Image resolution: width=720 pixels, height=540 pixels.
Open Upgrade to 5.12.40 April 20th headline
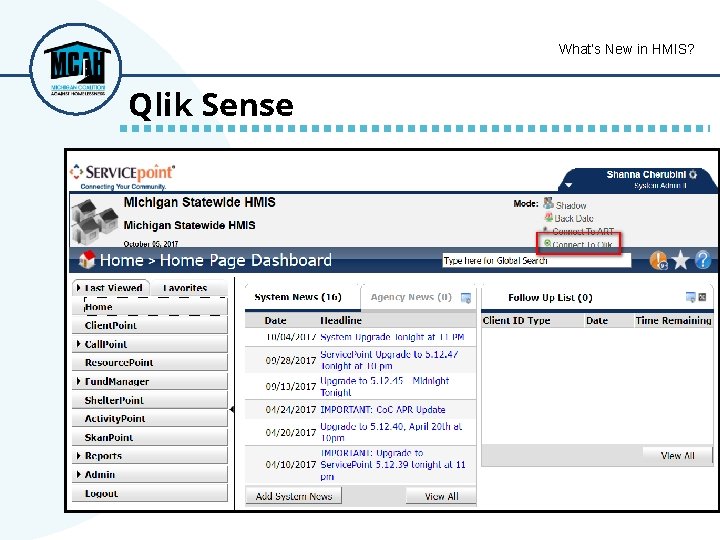pyautogui.click(x=391, y=432)
